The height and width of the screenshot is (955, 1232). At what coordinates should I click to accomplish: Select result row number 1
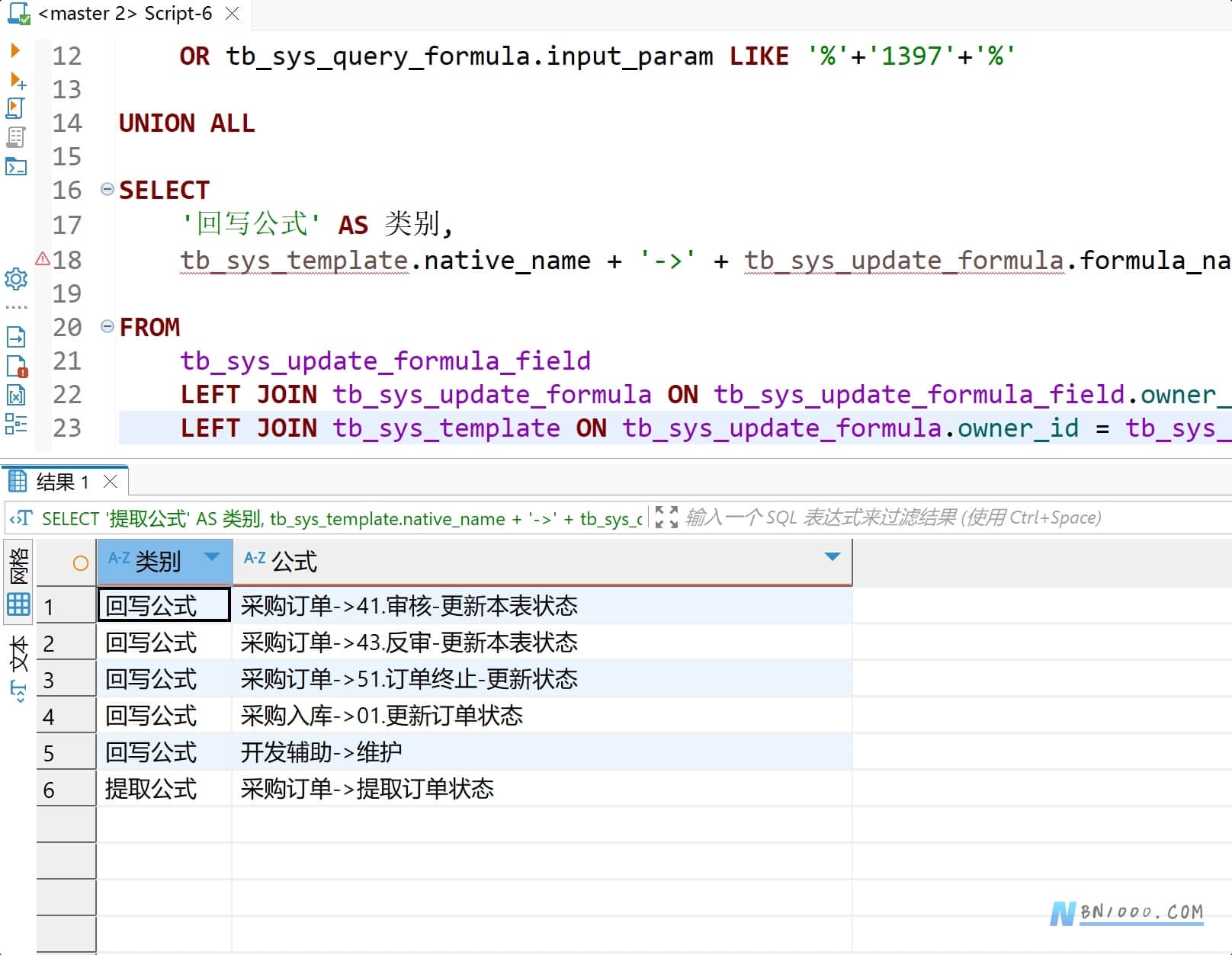tap(66, 607)
